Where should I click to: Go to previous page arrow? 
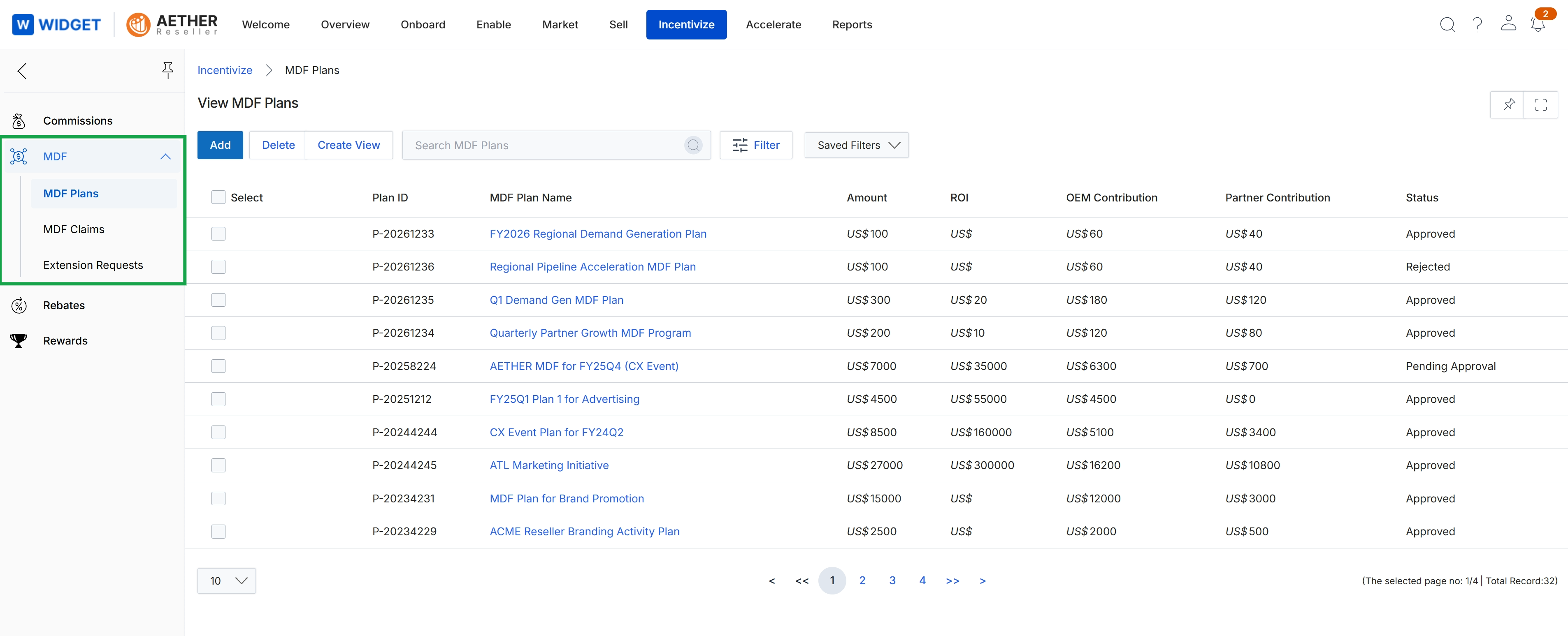coord(772,580)
